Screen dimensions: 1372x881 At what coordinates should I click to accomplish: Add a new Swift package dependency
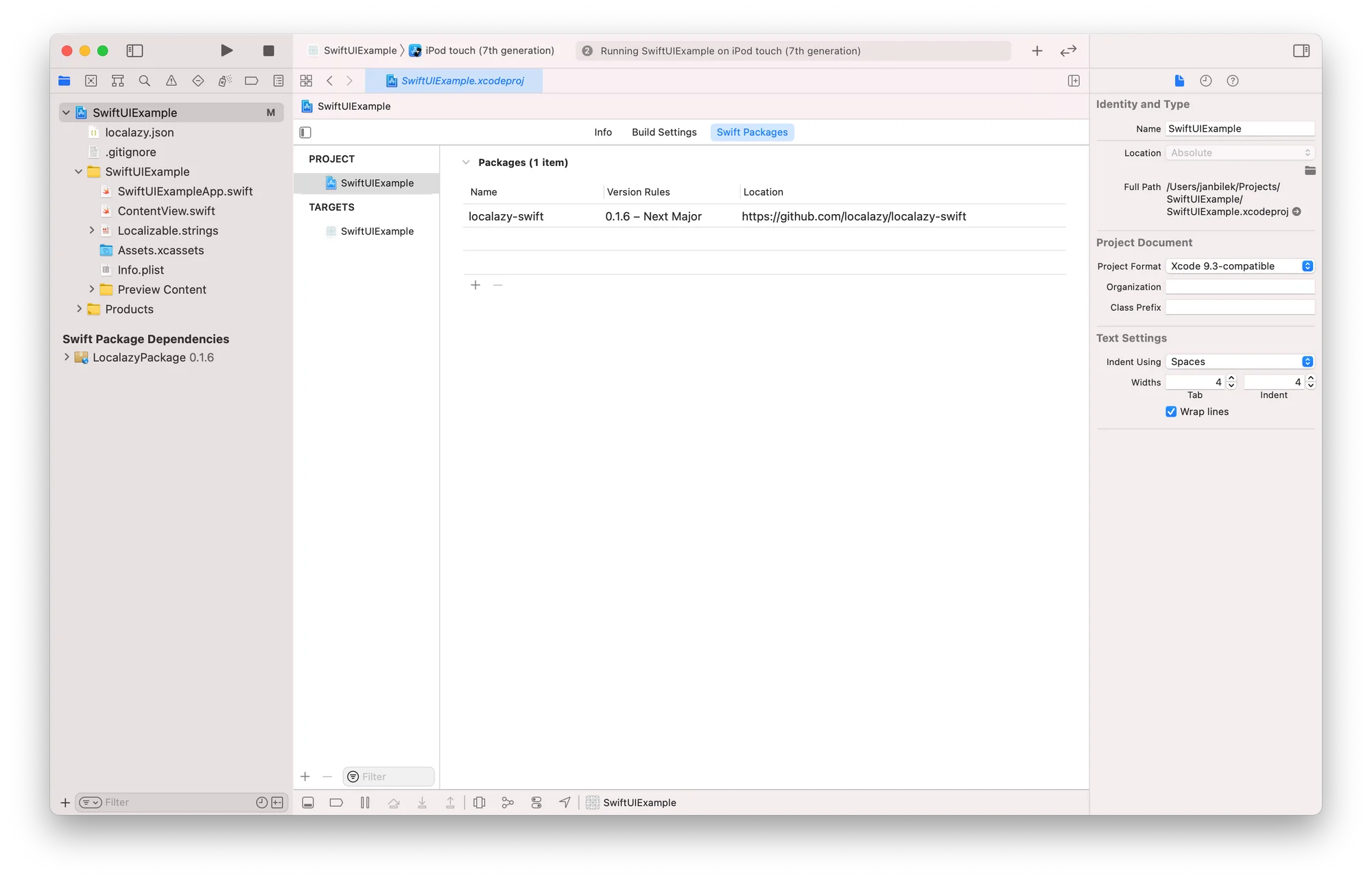click(475, 285)
